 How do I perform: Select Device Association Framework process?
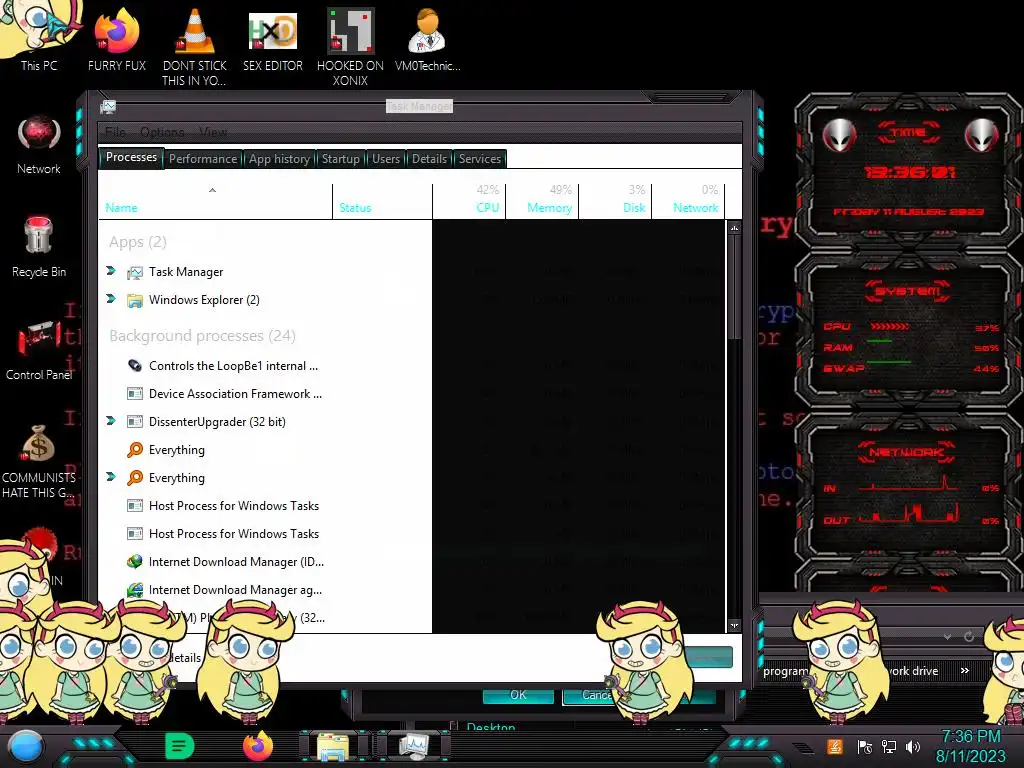pos(411,394)
